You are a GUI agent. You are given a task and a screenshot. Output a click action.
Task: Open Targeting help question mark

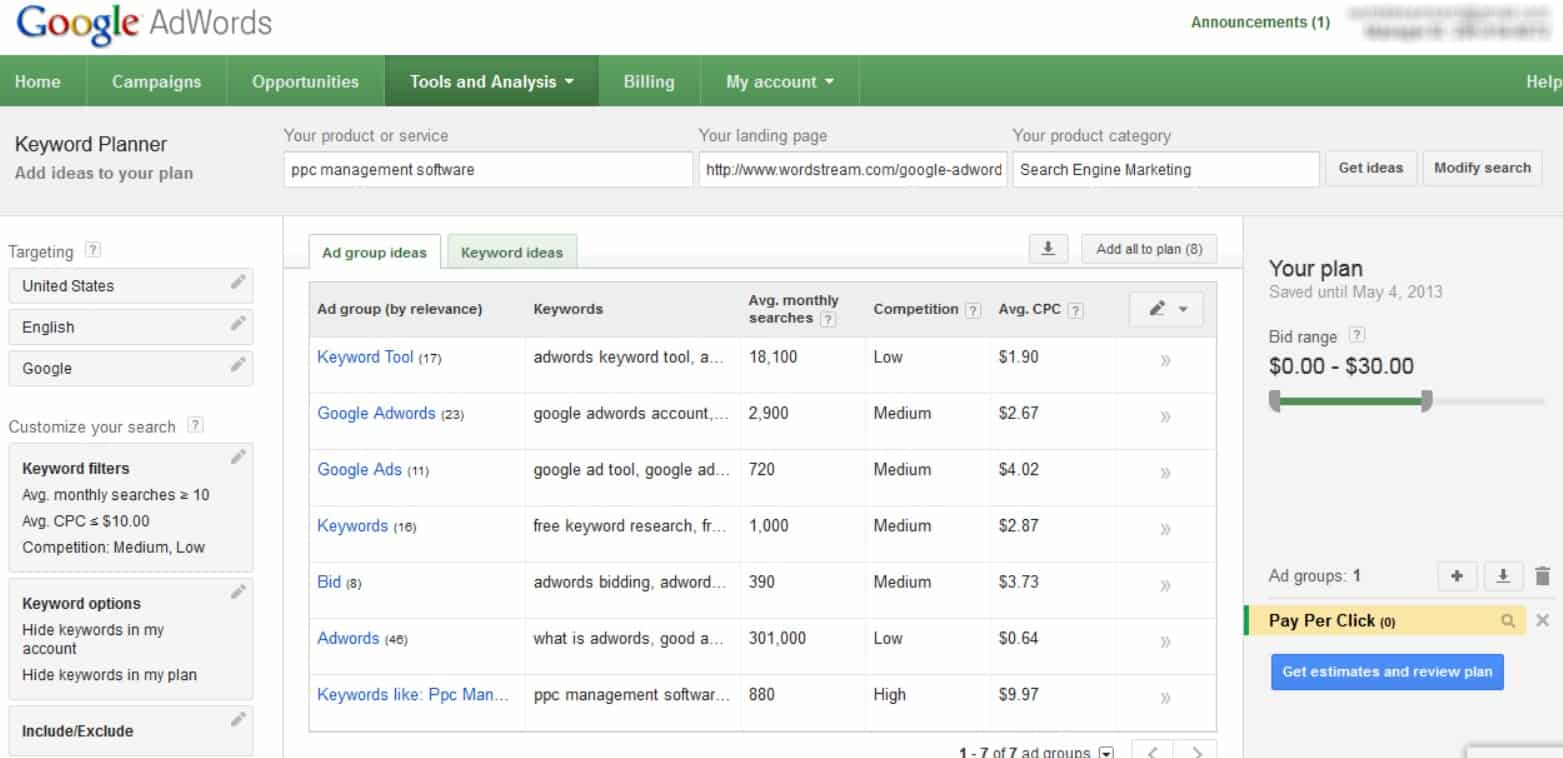pos(93,251)
